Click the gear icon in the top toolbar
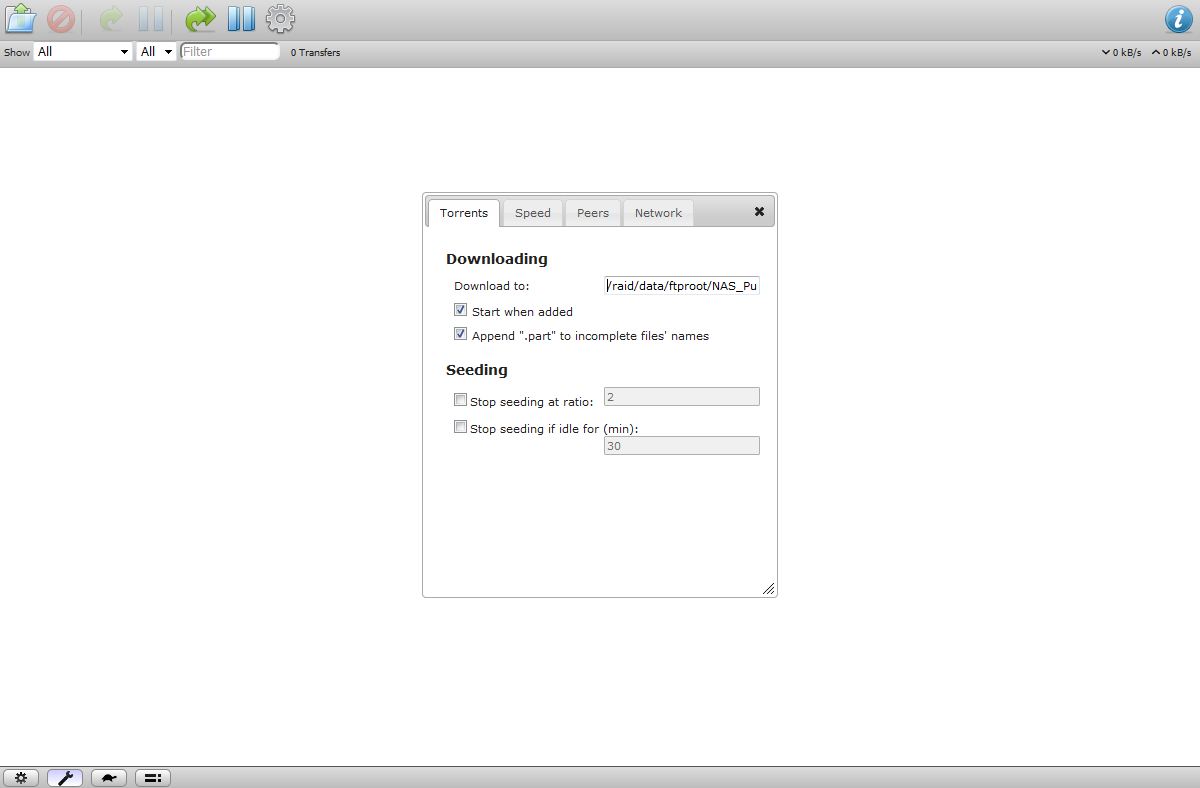 click(281, 19)
